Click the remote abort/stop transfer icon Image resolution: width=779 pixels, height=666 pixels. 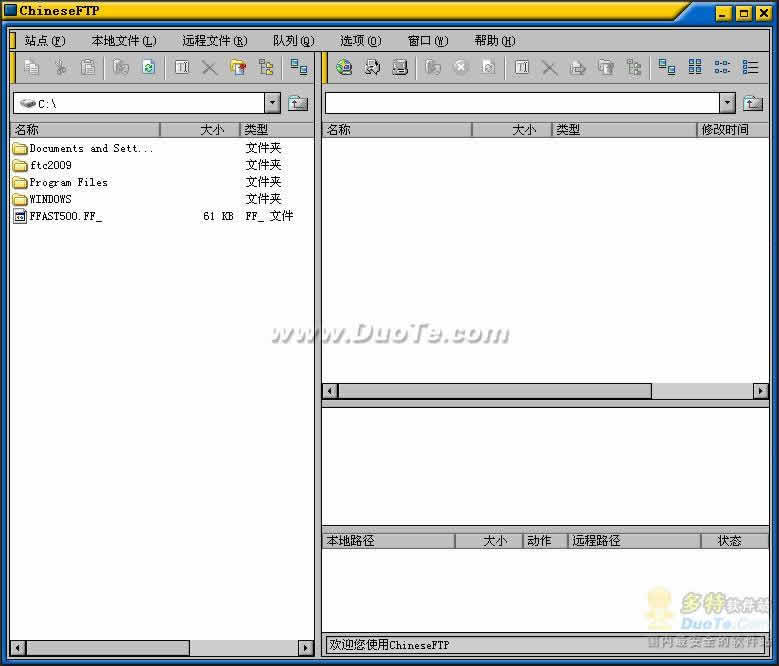point(461,67)
